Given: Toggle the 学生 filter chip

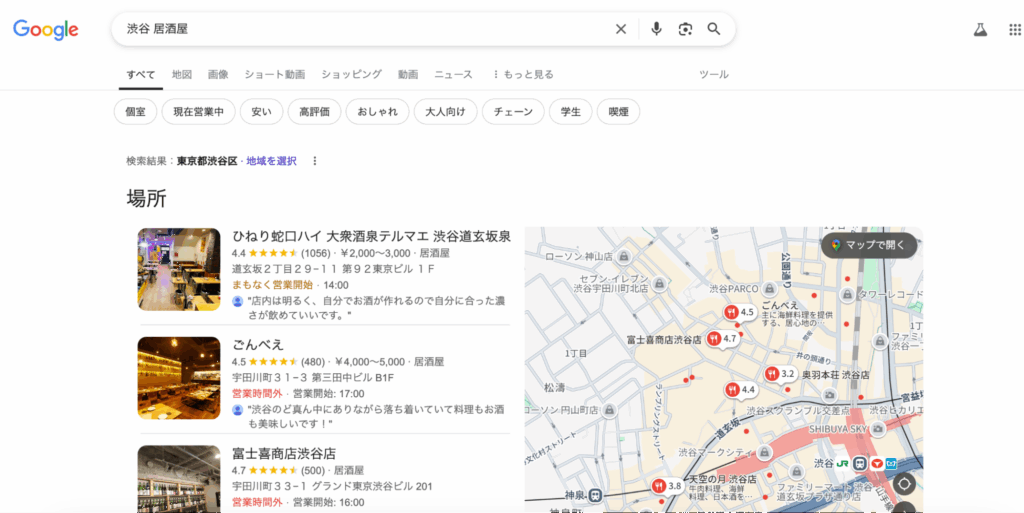Looking at the screenshot, I should tap(571, 112).
